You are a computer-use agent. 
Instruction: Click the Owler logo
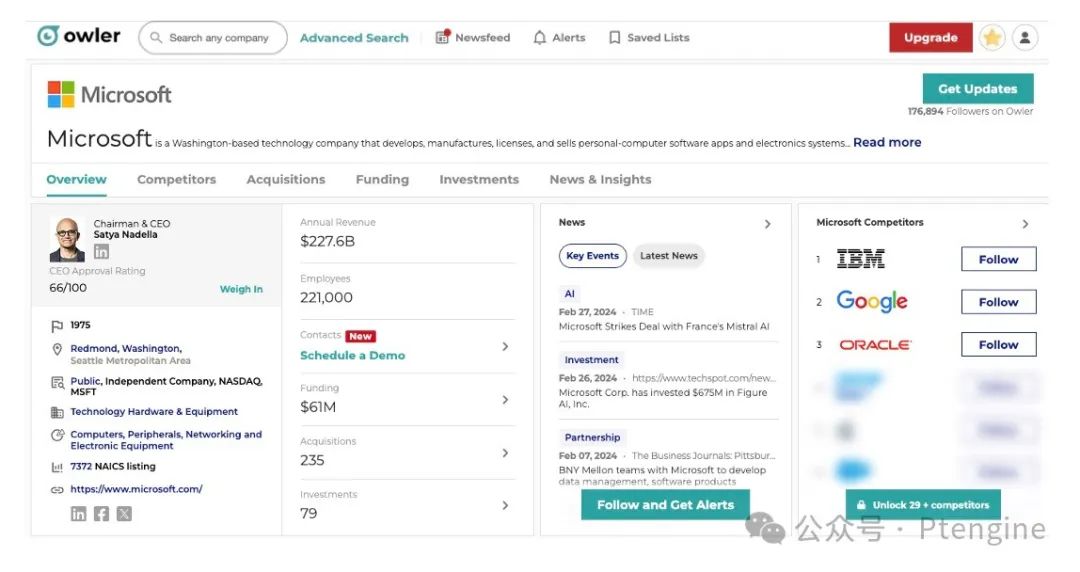[x=78, y=36]
